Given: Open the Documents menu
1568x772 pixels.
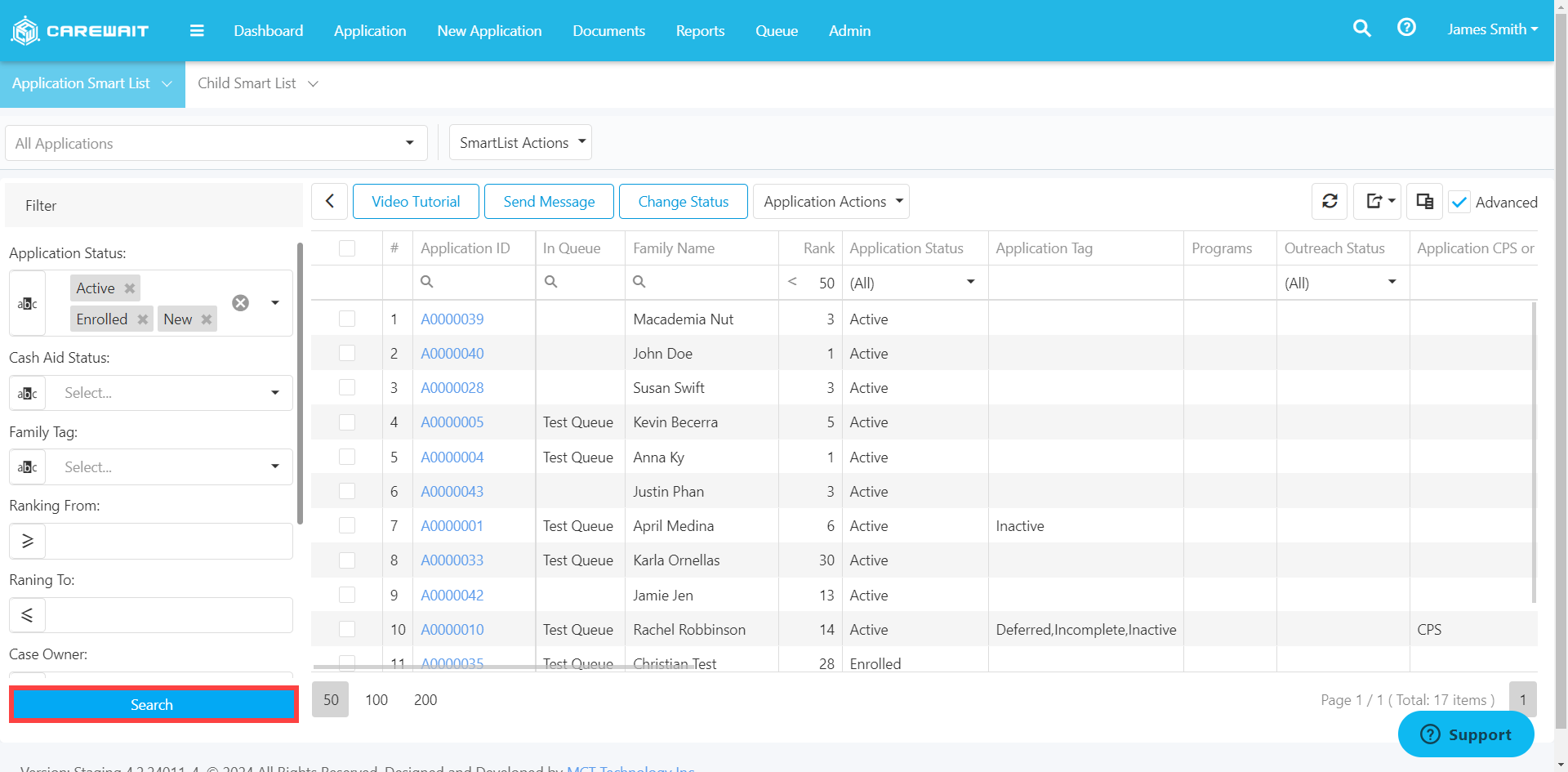Looking at the screenshot, I should click(608, 31).
